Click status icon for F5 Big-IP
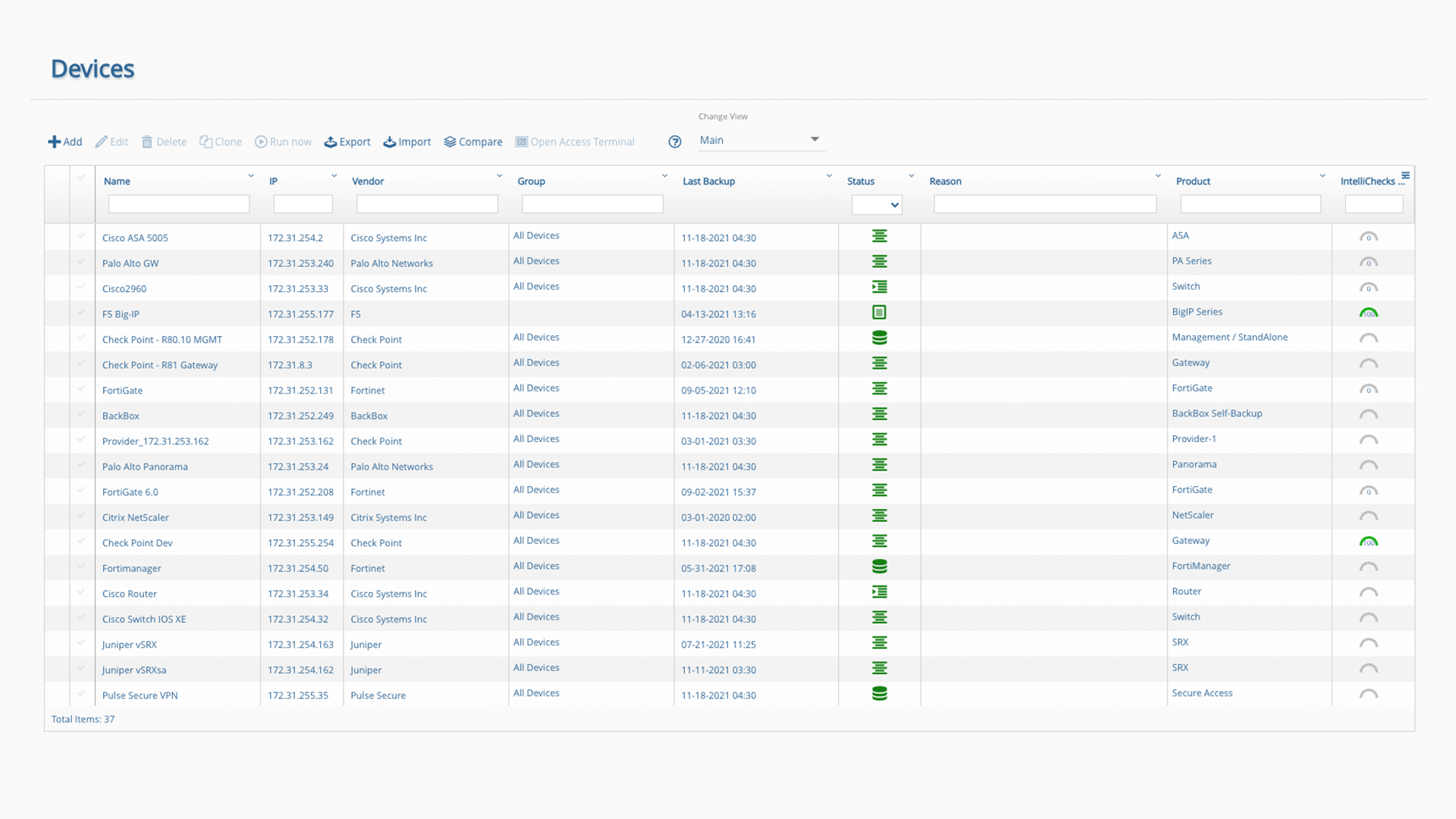 click(880, 312)
